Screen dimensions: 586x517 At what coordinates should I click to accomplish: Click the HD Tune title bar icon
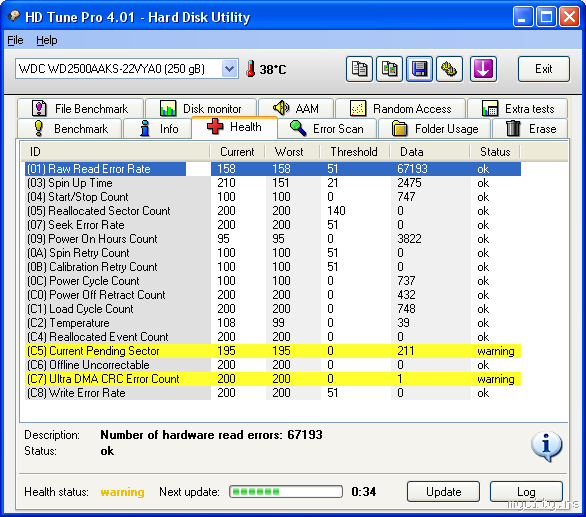pos(13,16)
